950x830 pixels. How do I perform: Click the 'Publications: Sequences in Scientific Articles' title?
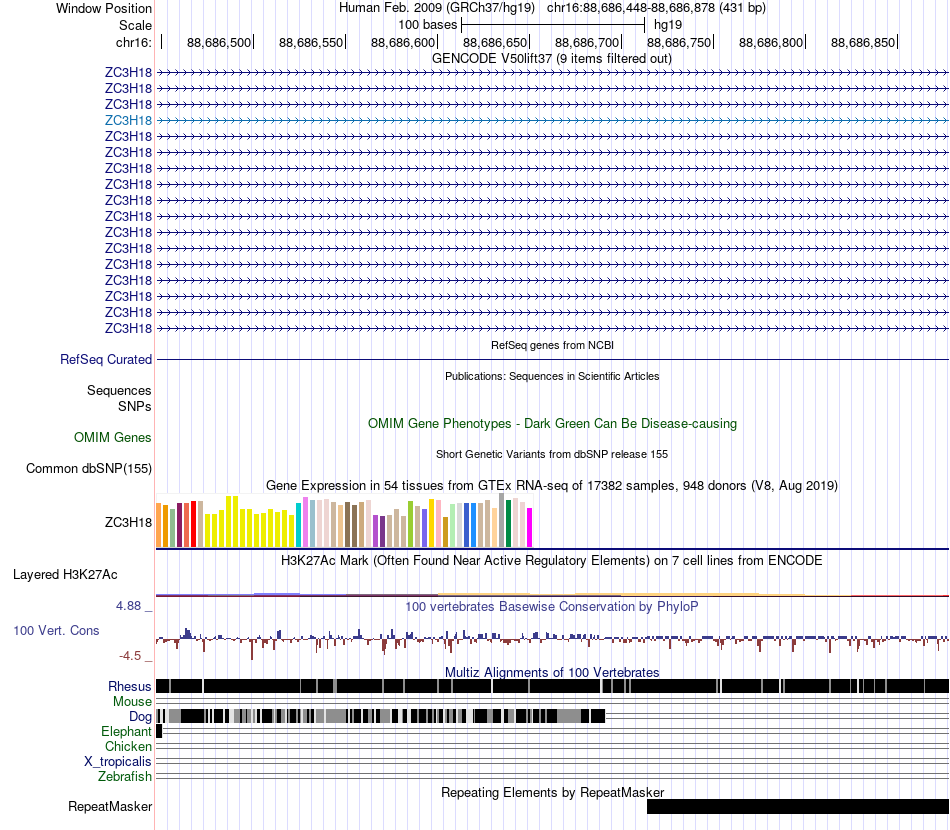552,376
